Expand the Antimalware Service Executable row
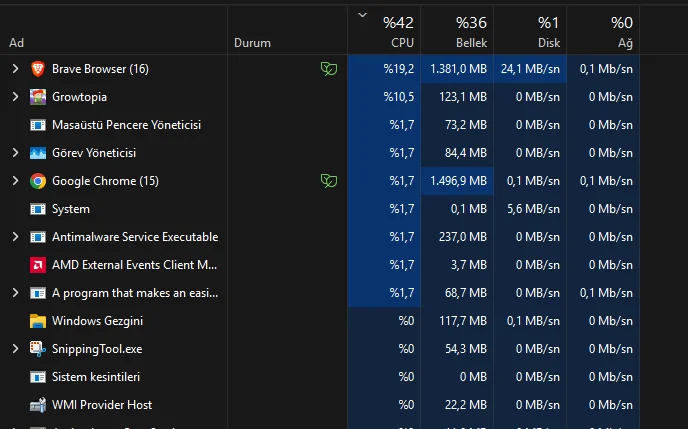The height and width of the screenshot is (429, 688). 15,237
